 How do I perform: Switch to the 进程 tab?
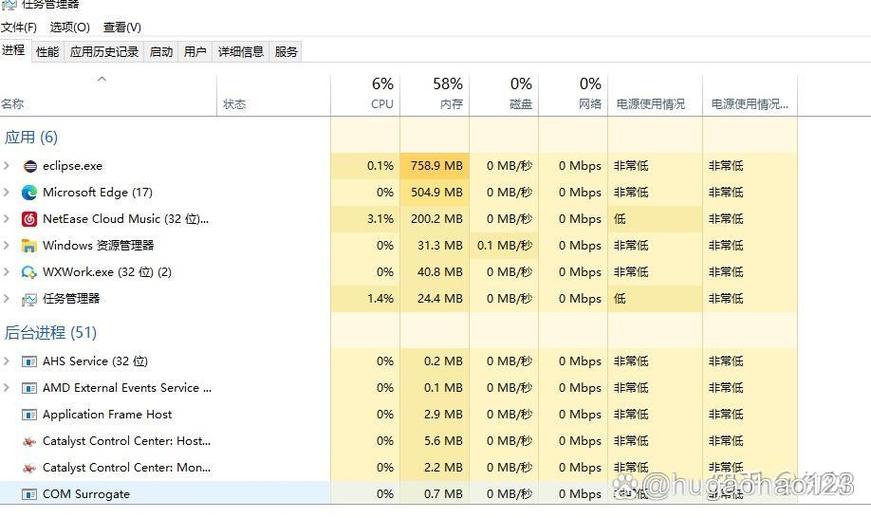click(13, 51)
